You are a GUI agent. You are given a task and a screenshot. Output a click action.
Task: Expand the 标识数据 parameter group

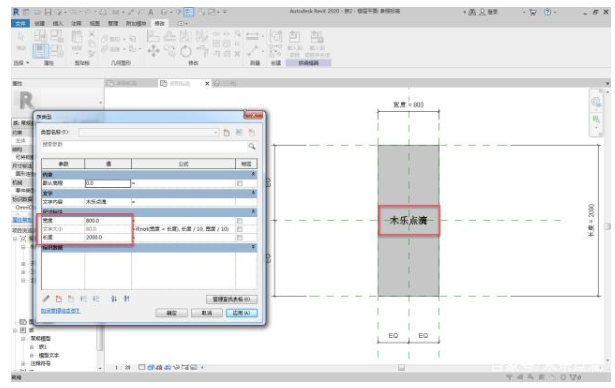click(253, 247)
